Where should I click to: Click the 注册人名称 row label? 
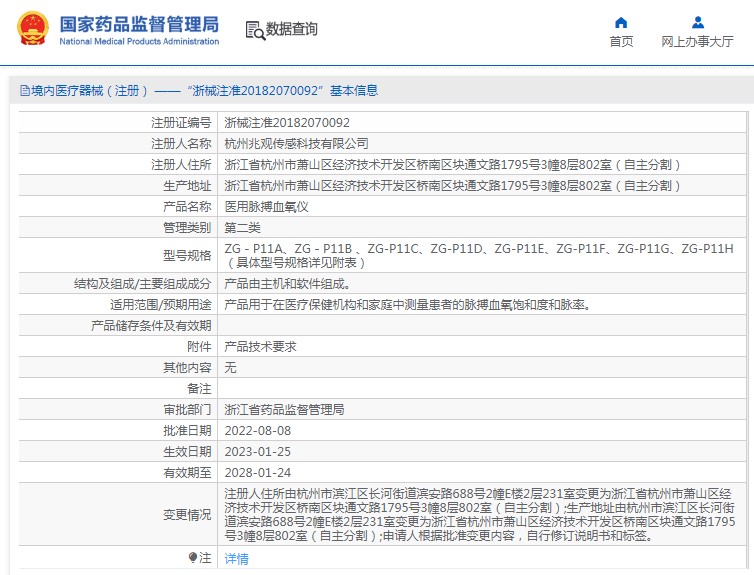(x=181, y=144)
